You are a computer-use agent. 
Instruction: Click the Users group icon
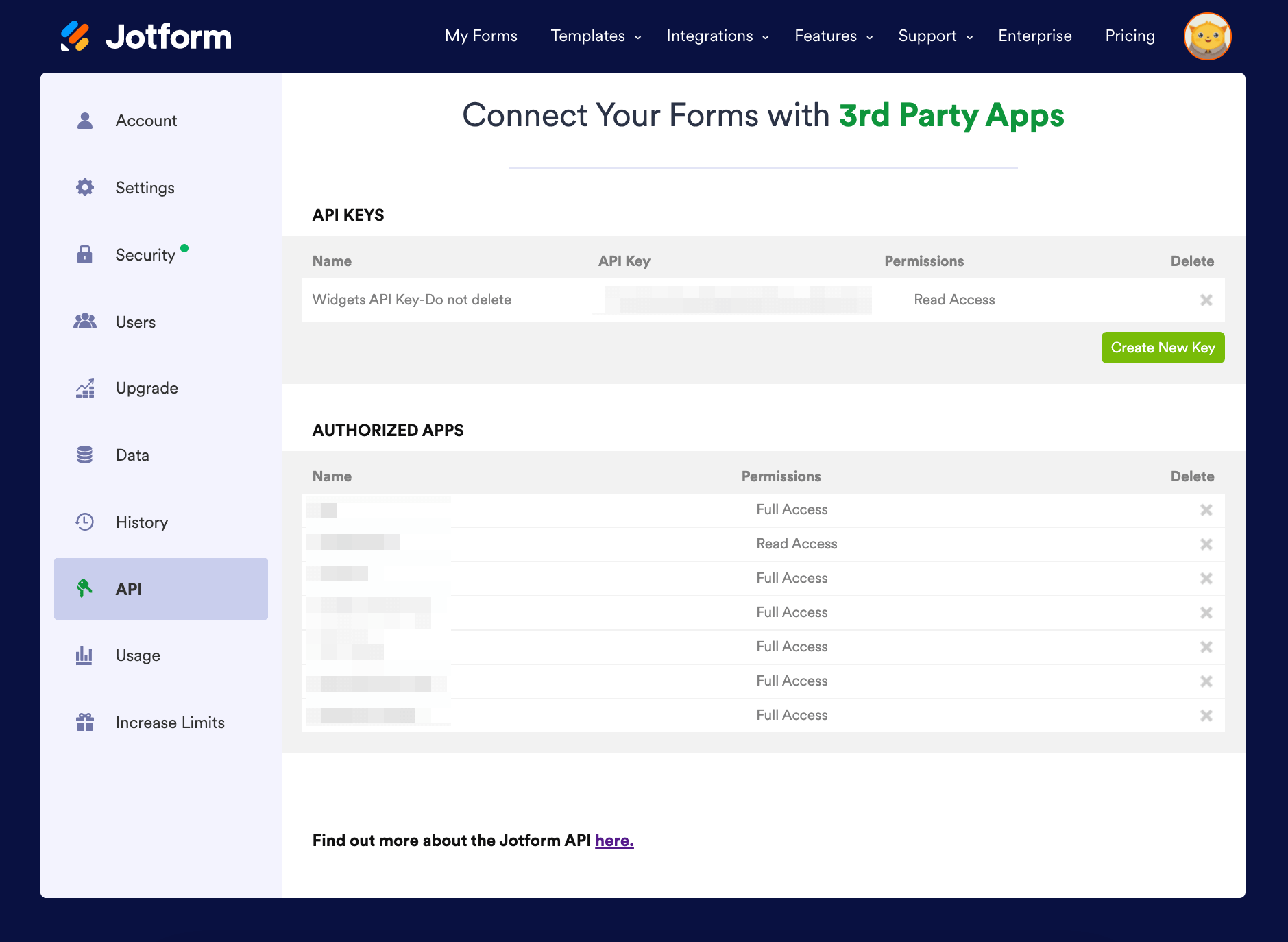point(85,322)
